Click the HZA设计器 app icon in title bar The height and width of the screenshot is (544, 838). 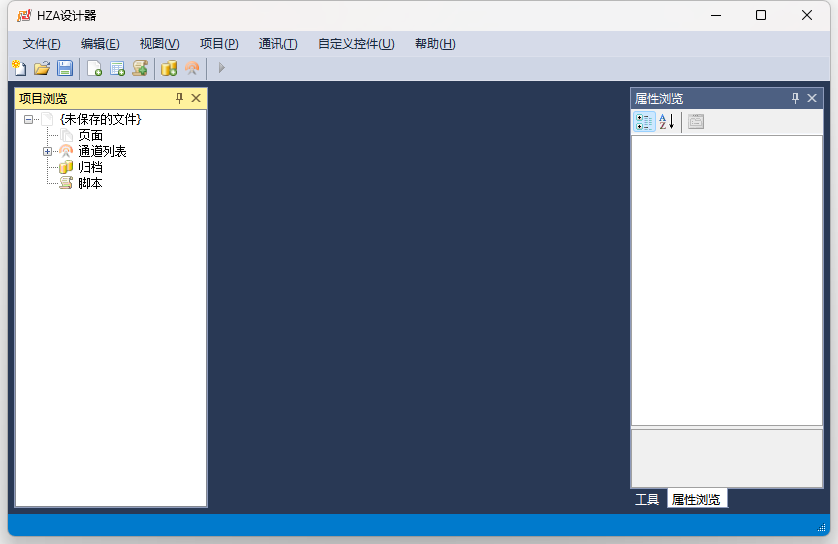pyautogui.click(x=24, y=15)
